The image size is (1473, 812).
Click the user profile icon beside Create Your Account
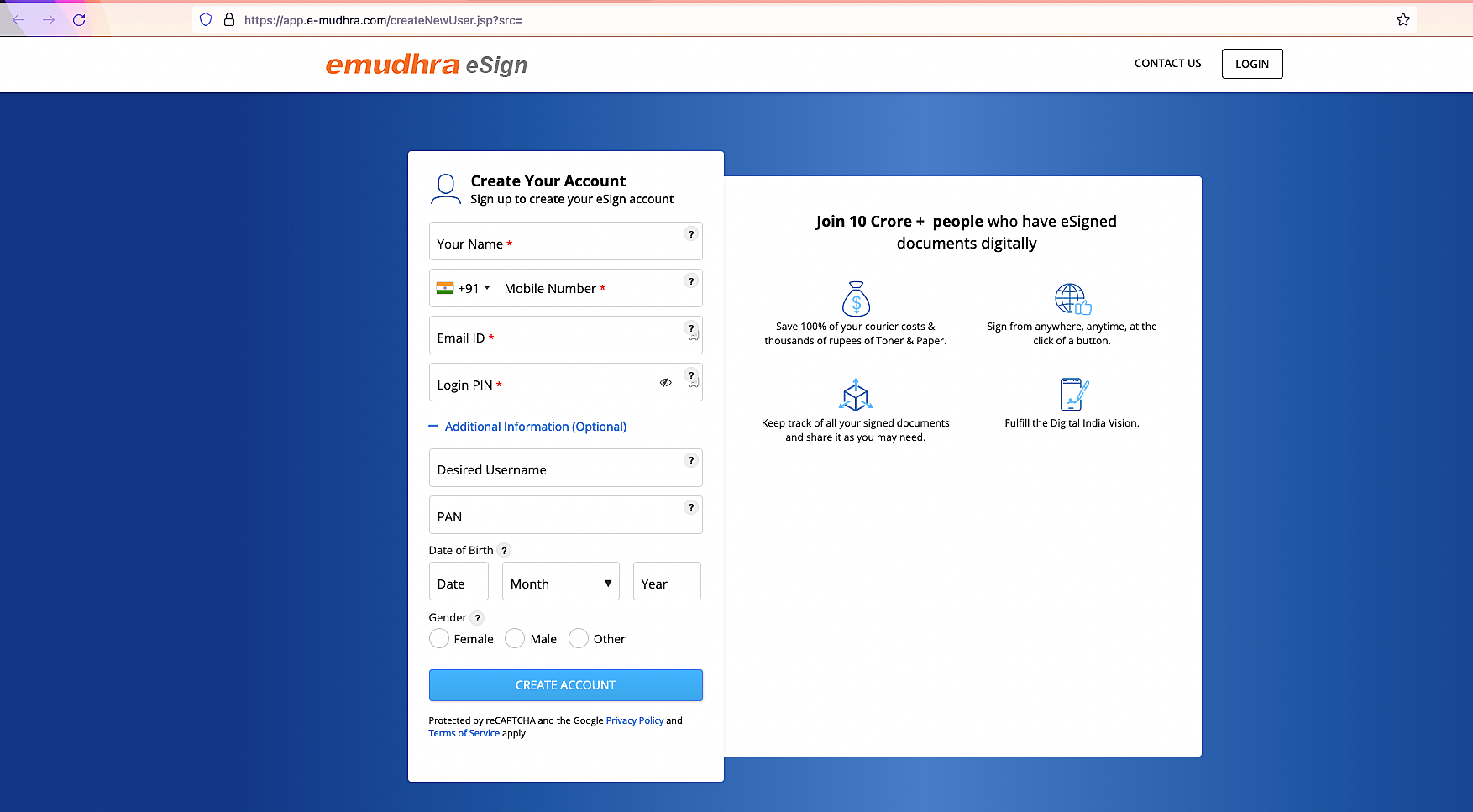446,189
